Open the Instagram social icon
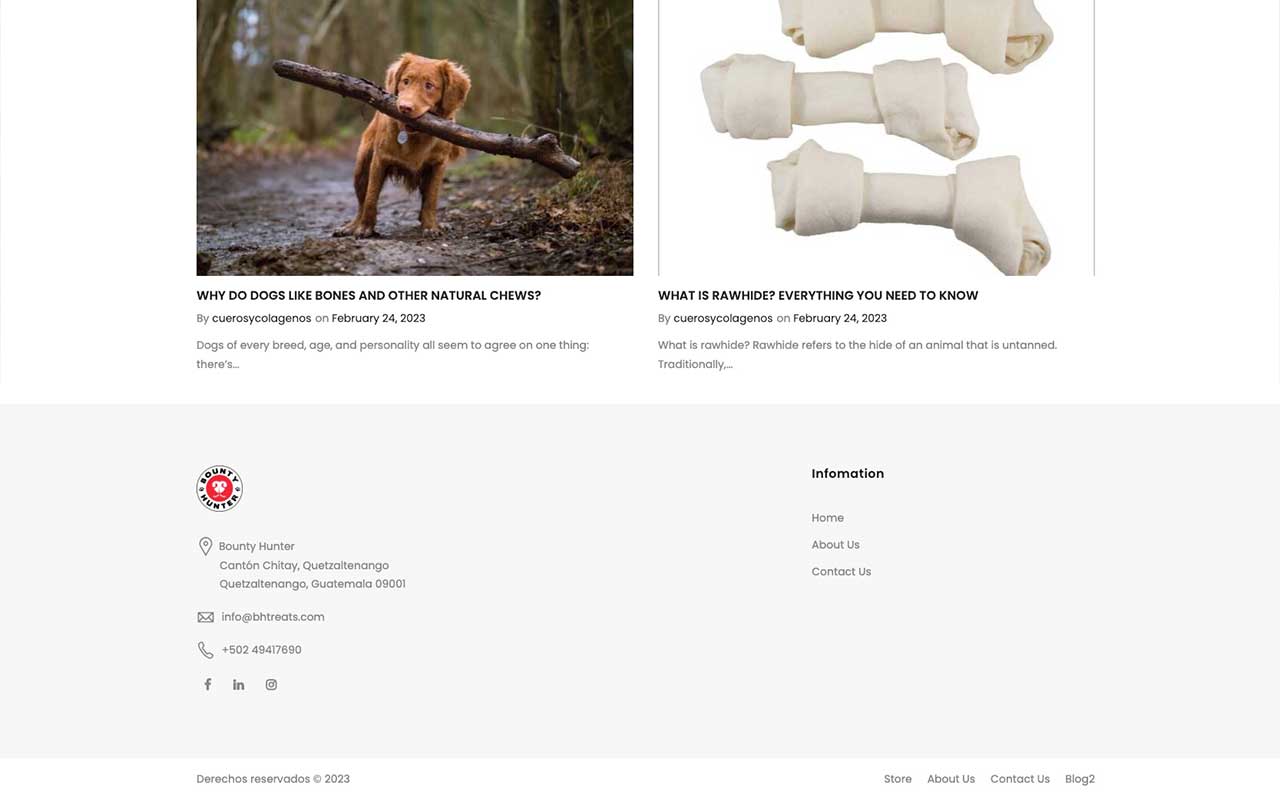The height and width of the screenshot is (800, 1280). coord(271,685)
